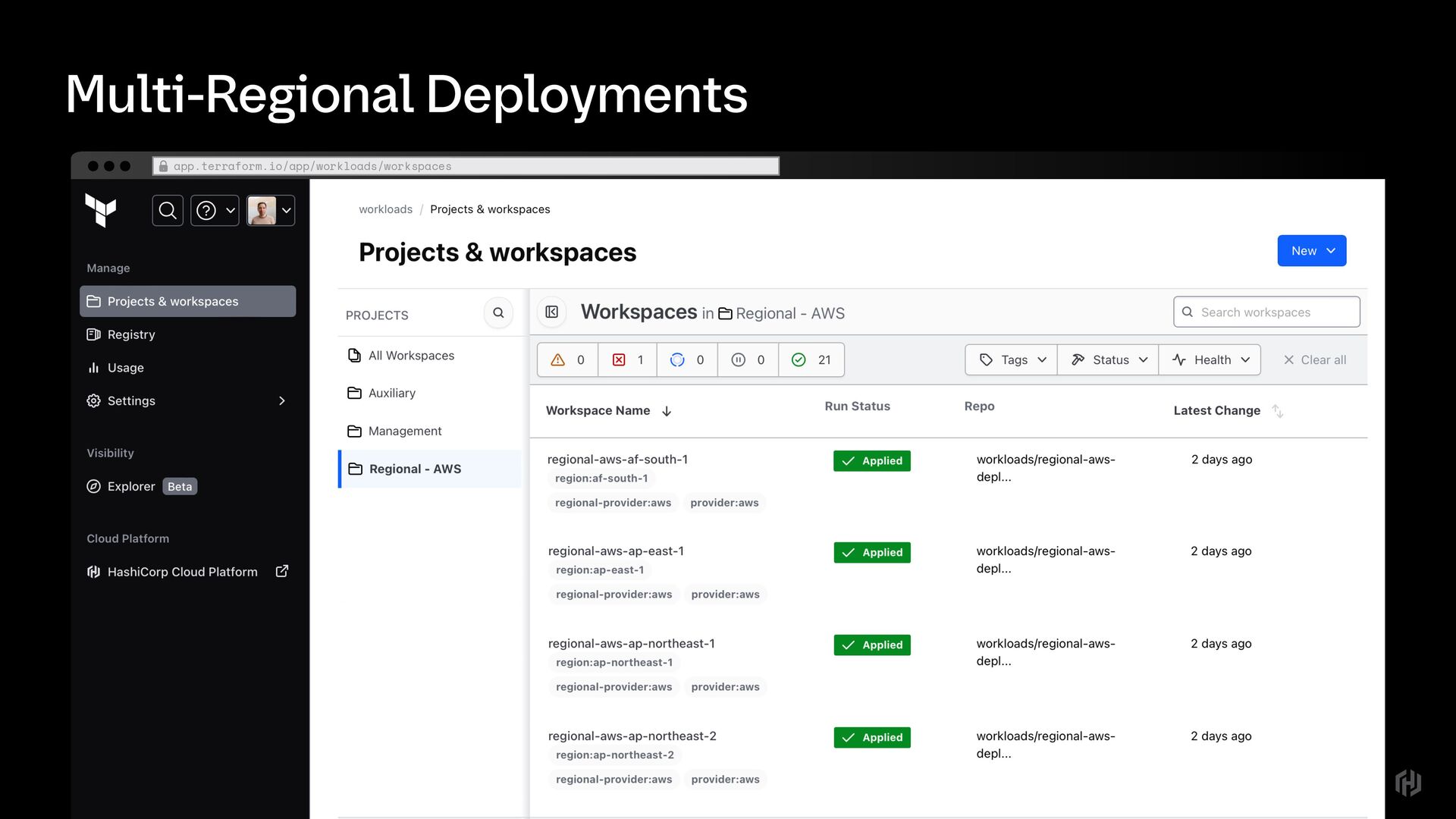Screen dimensions: 1456x819
Task: Filter by running status count 0
Action: click(687, 359)
